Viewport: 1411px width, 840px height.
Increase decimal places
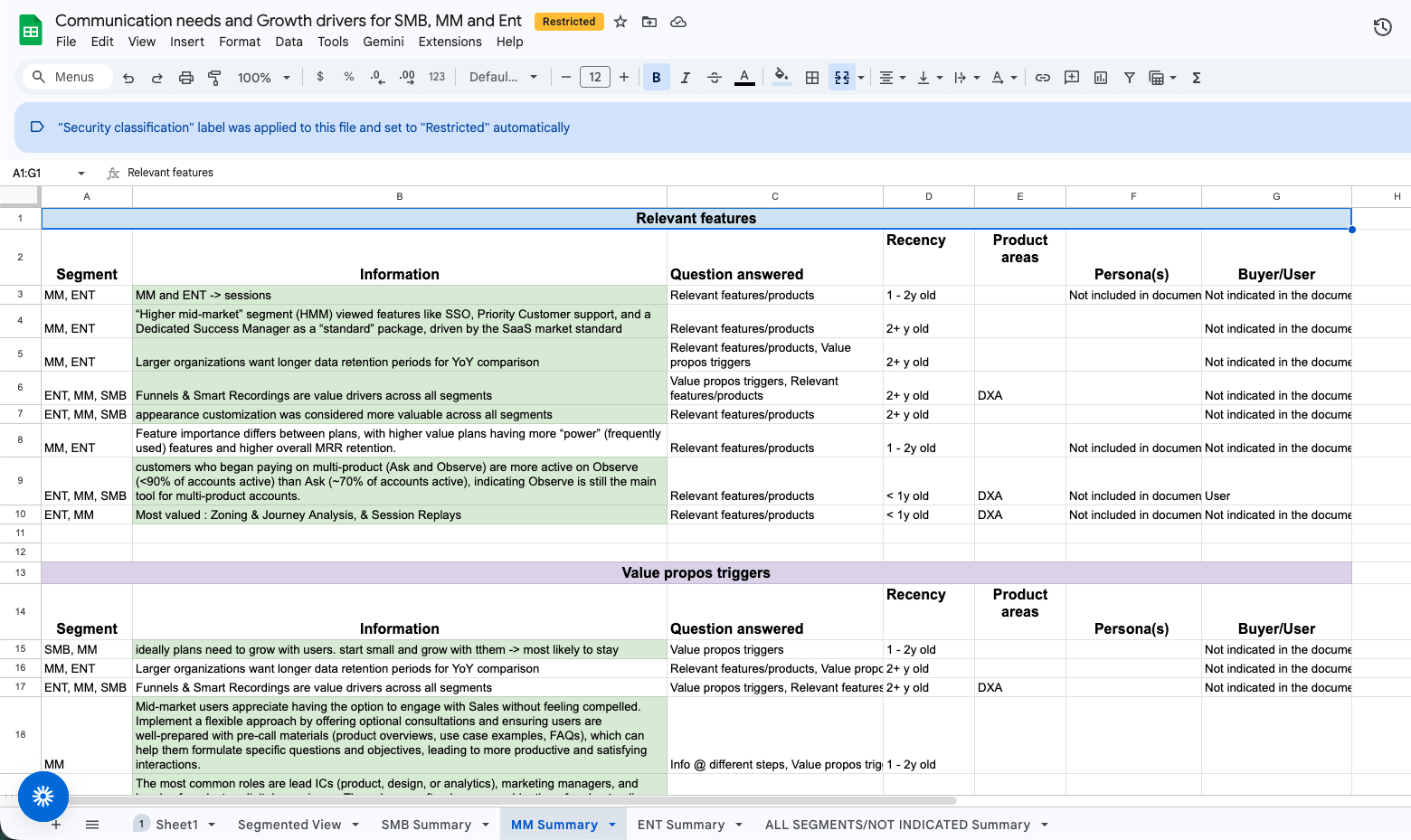pyautogui.click(x=407, y=78)
